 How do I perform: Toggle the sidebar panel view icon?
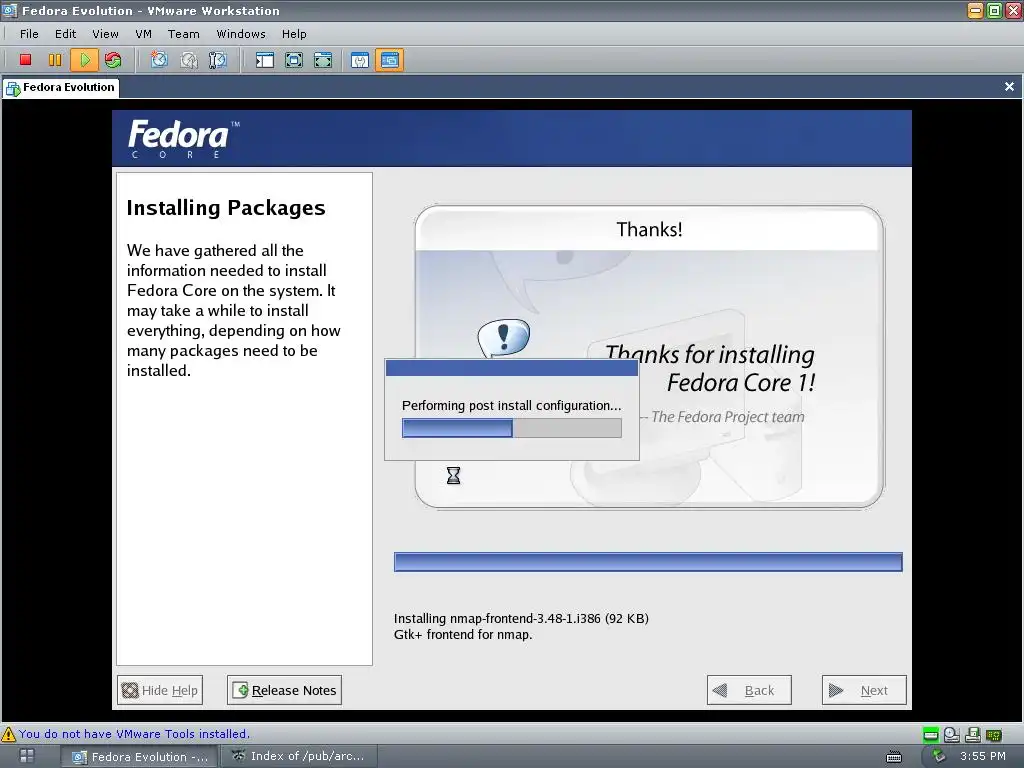coord(264,60)
